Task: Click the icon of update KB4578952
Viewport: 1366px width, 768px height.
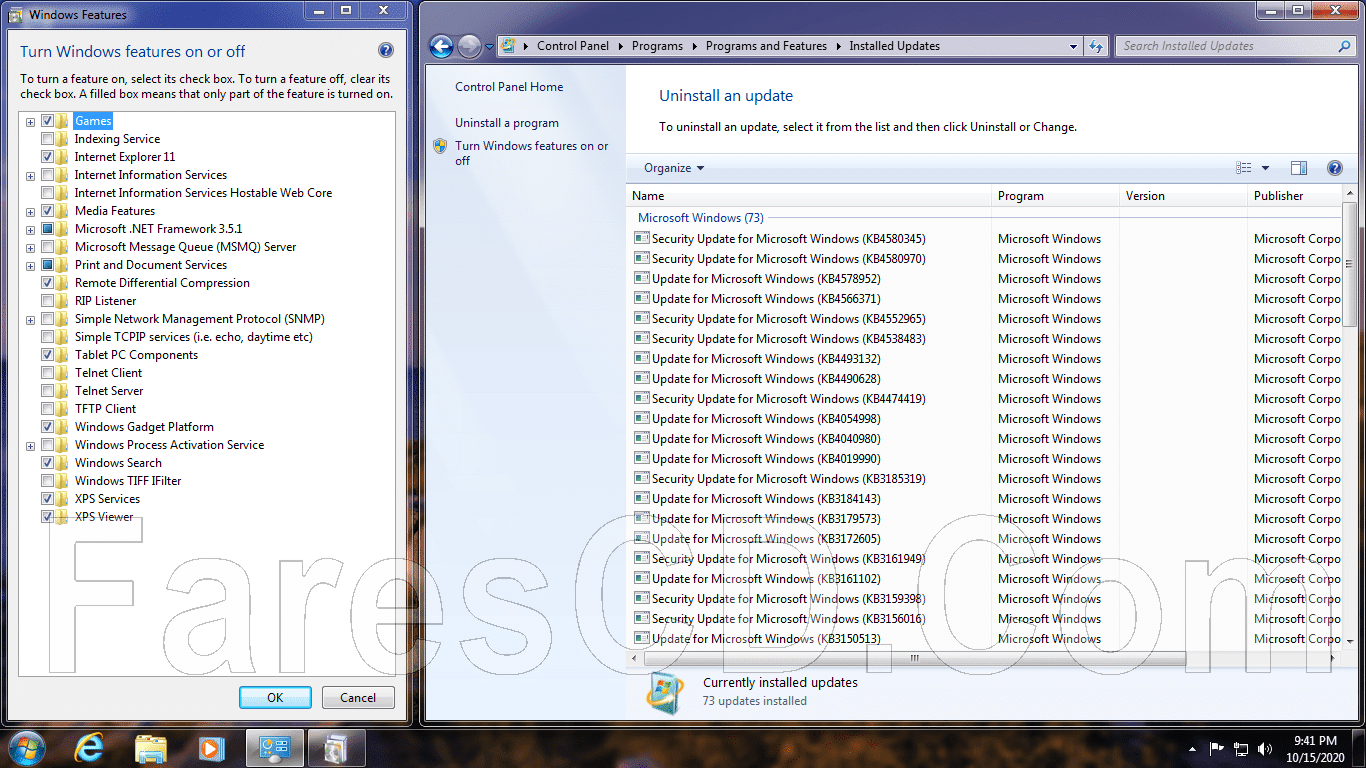Action: pyautogui.click(x=642, y=279)
